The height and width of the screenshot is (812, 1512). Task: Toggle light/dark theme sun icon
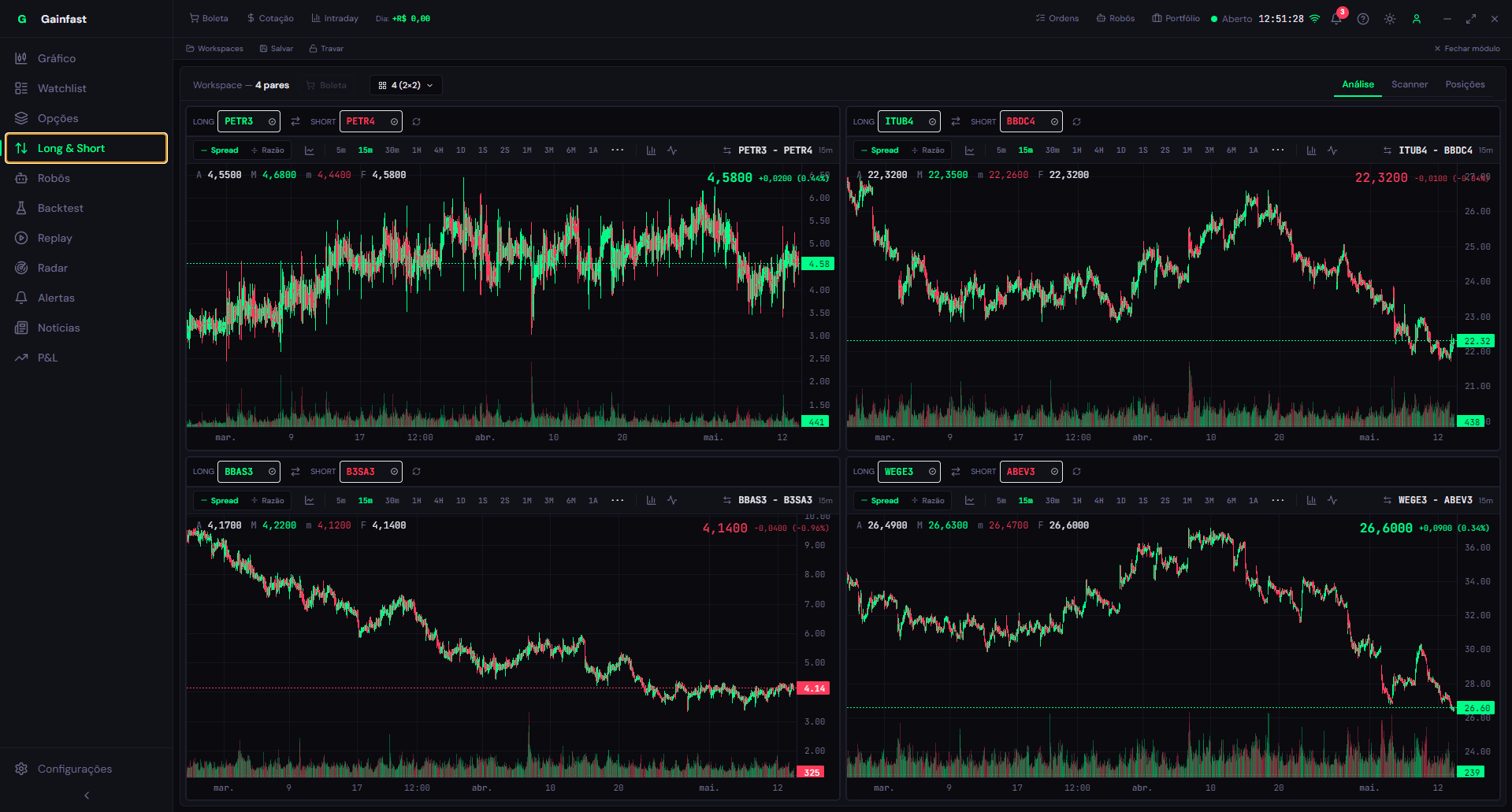coord(1390,19)
